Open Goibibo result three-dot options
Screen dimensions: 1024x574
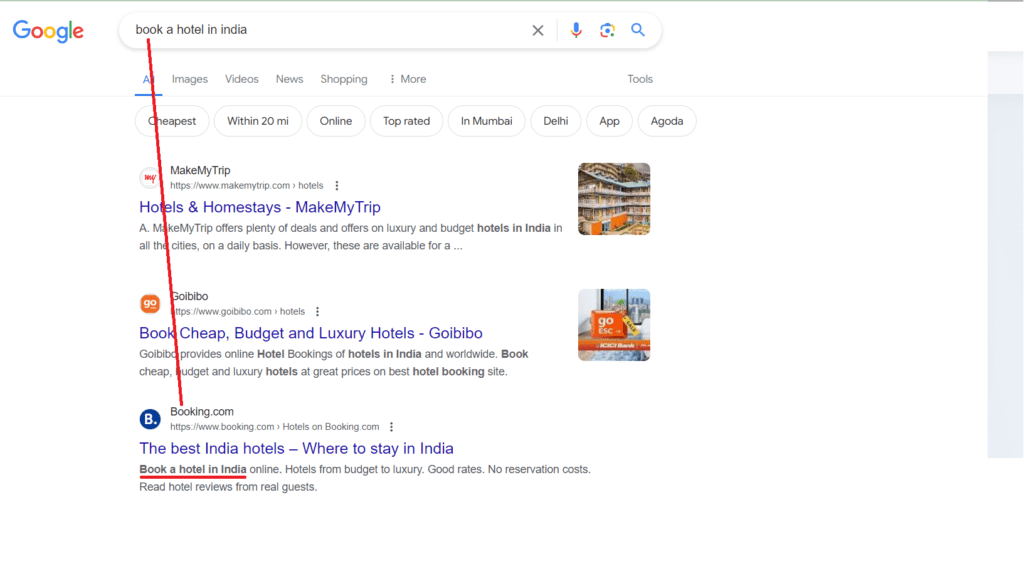click(x=317, y=311)
